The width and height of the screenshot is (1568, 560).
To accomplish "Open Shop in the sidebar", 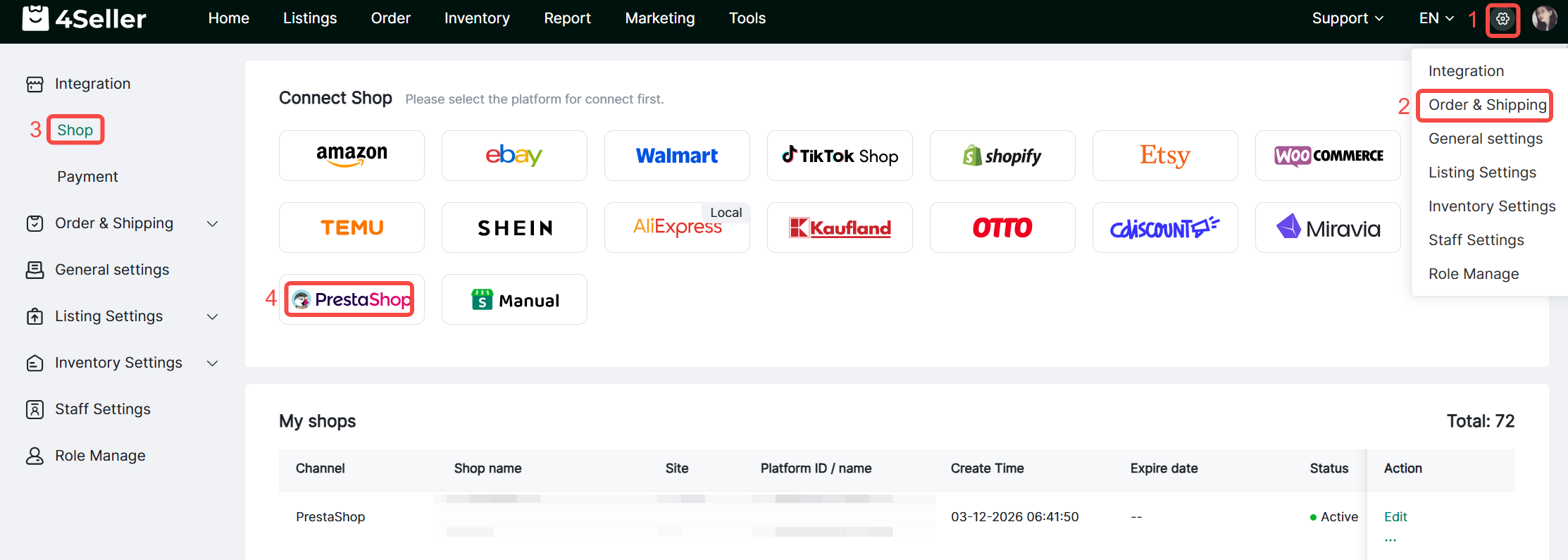I will tap(75, 130).
